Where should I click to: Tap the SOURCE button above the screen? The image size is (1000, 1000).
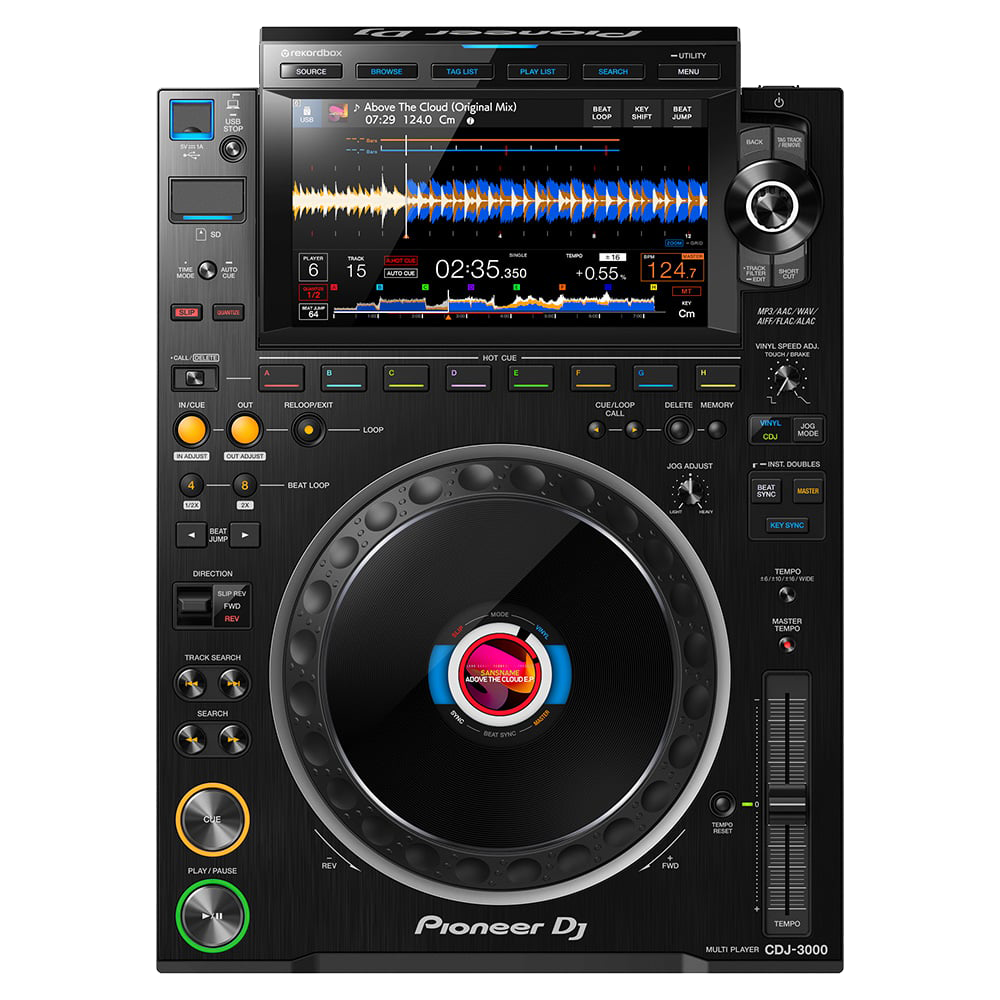tap(311, 71)
